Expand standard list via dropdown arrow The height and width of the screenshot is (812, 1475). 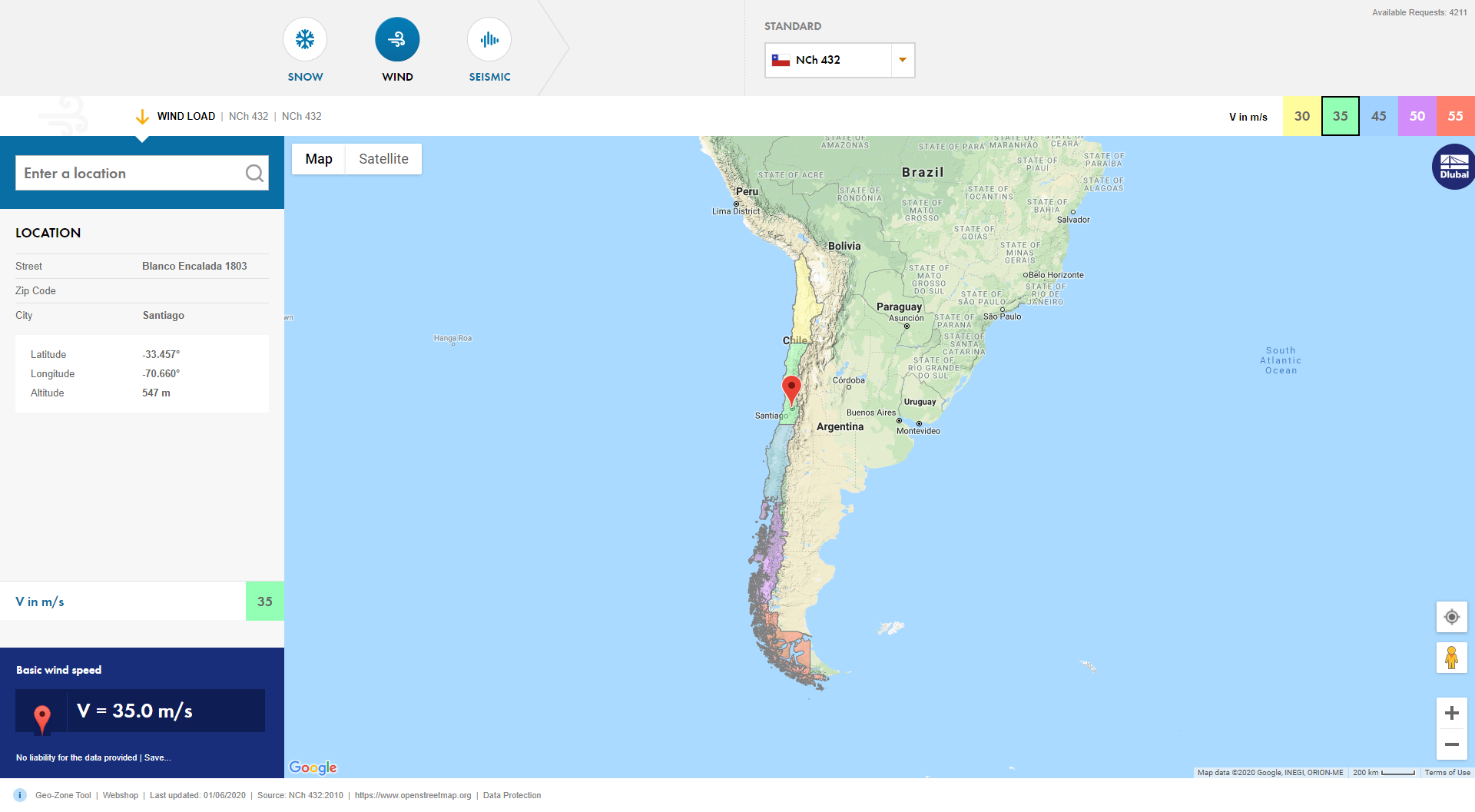(903, 60)
